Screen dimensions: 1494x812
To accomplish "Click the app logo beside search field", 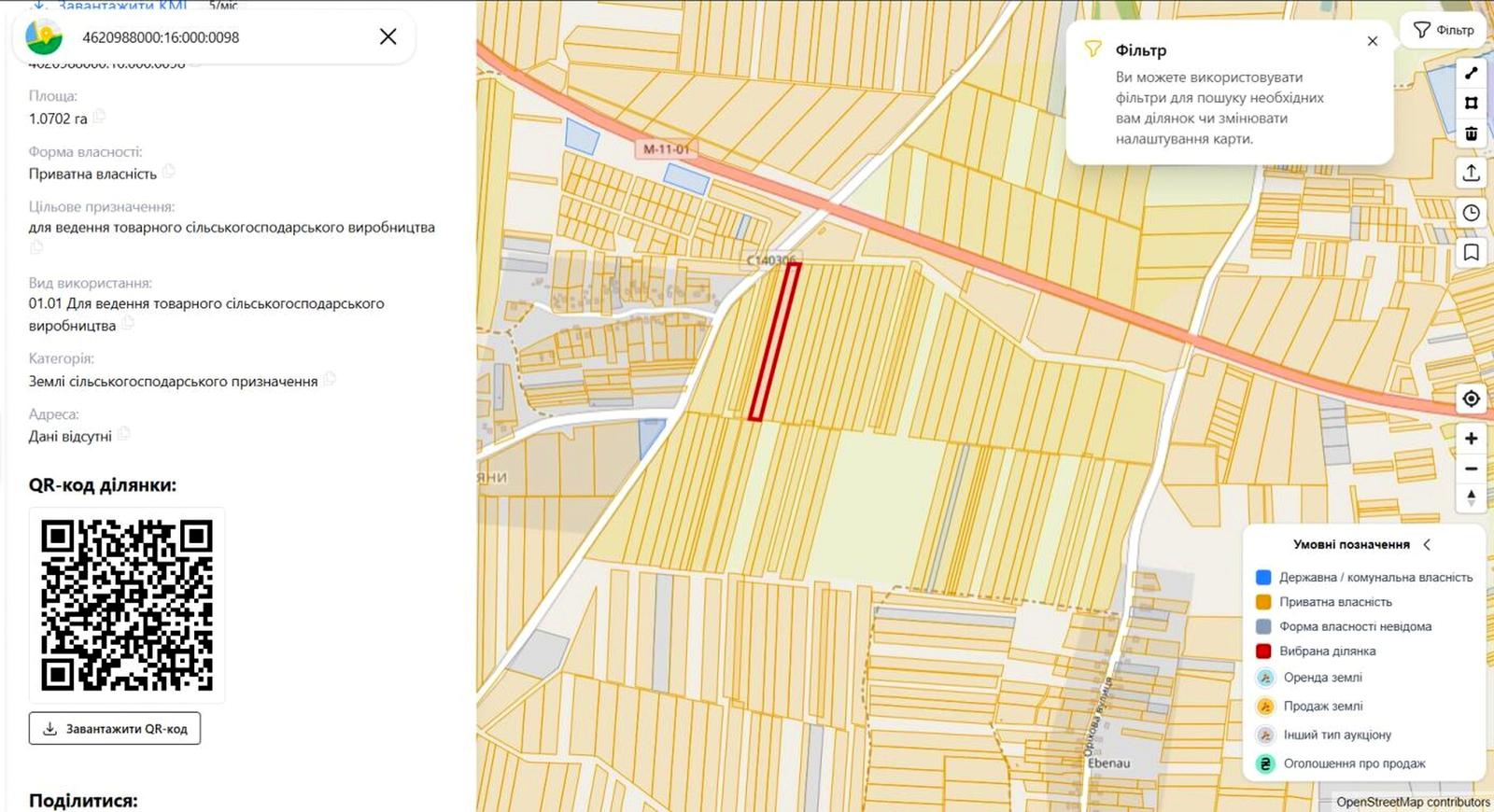I will coord(44,37).
